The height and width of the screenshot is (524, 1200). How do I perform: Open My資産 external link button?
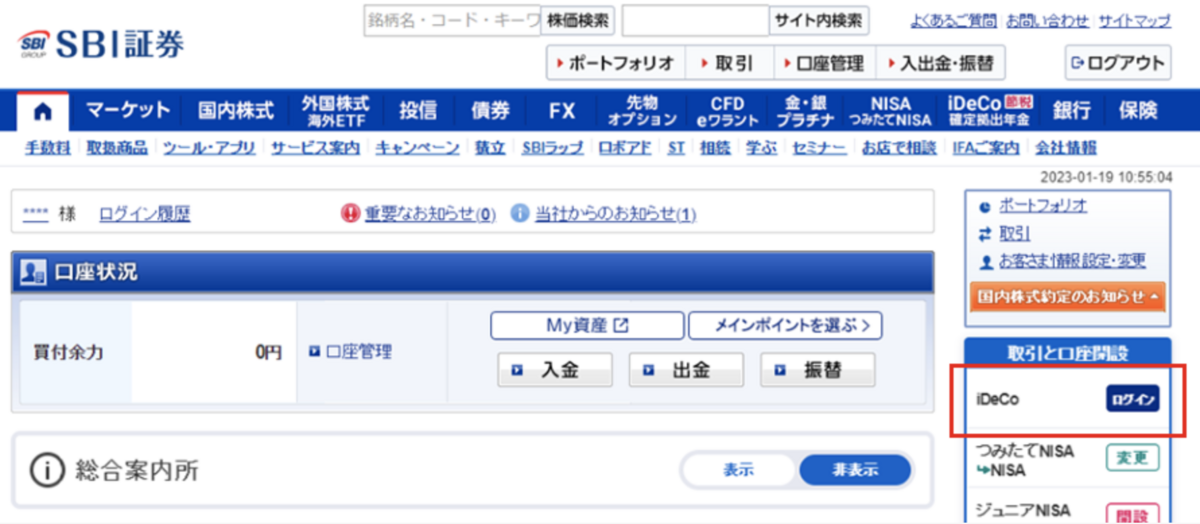point(587,325)
